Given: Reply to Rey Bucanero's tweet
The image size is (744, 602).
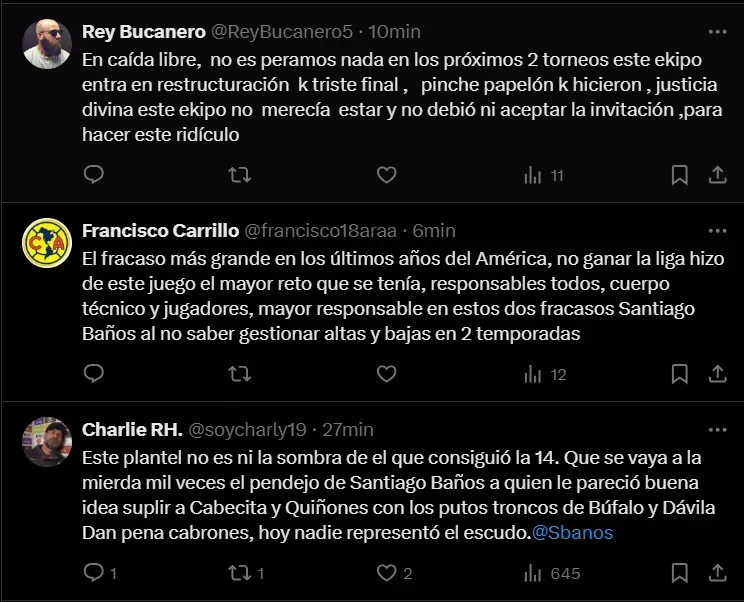Looking at the screenshot, I should point(93,175).
